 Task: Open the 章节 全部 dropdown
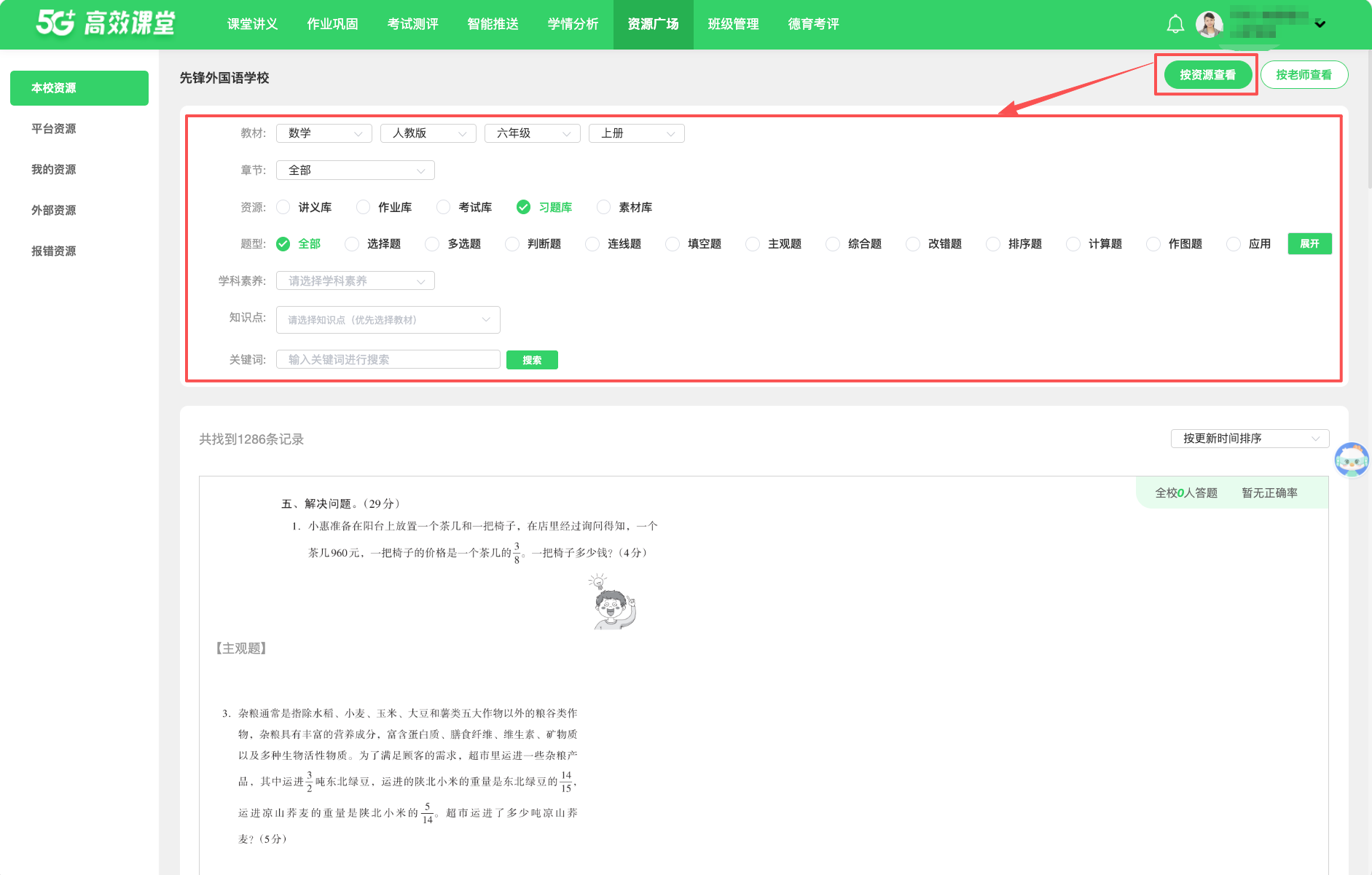tap(356, 170)
